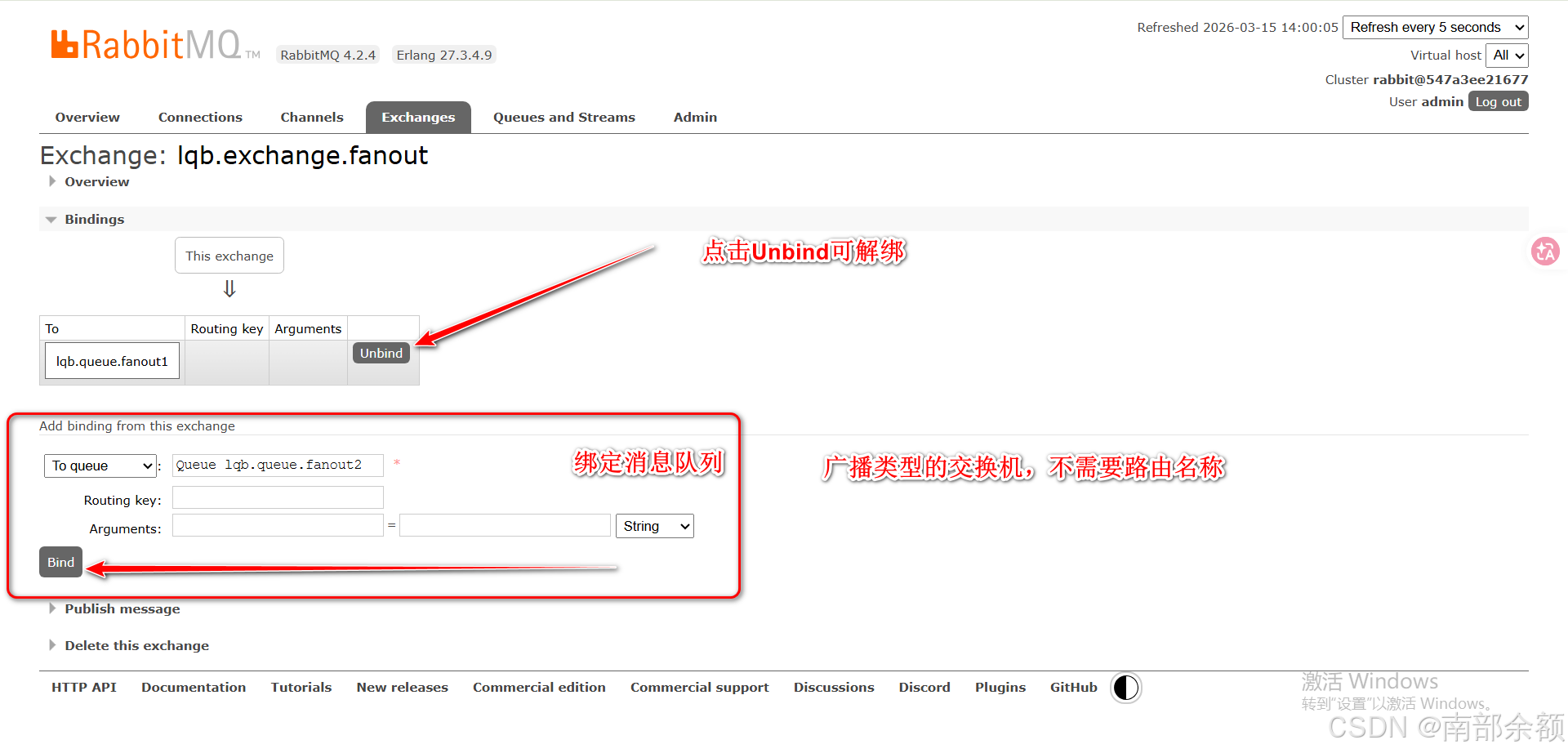Click the RabbitMQ logo

(155, 45)
